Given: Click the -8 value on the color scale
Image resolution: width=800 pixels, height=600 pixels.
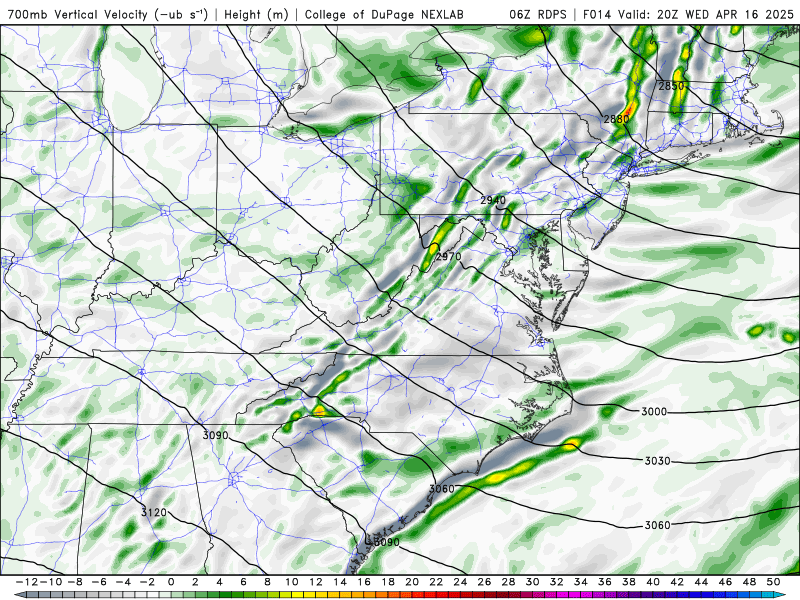Looking at the screenshot, I should click(74, 582).
